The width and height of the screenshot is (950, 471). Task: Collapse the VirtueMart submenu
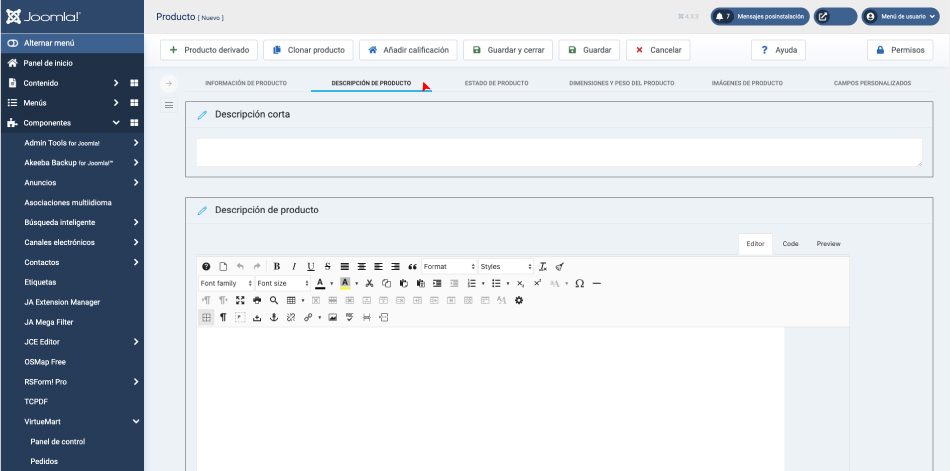tap(136, 421)
